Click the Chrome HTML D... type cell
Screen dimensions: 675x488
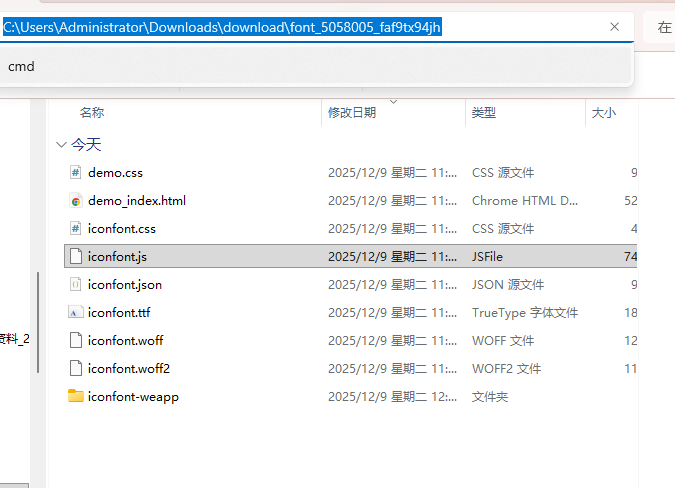click(x=525, y=201)
